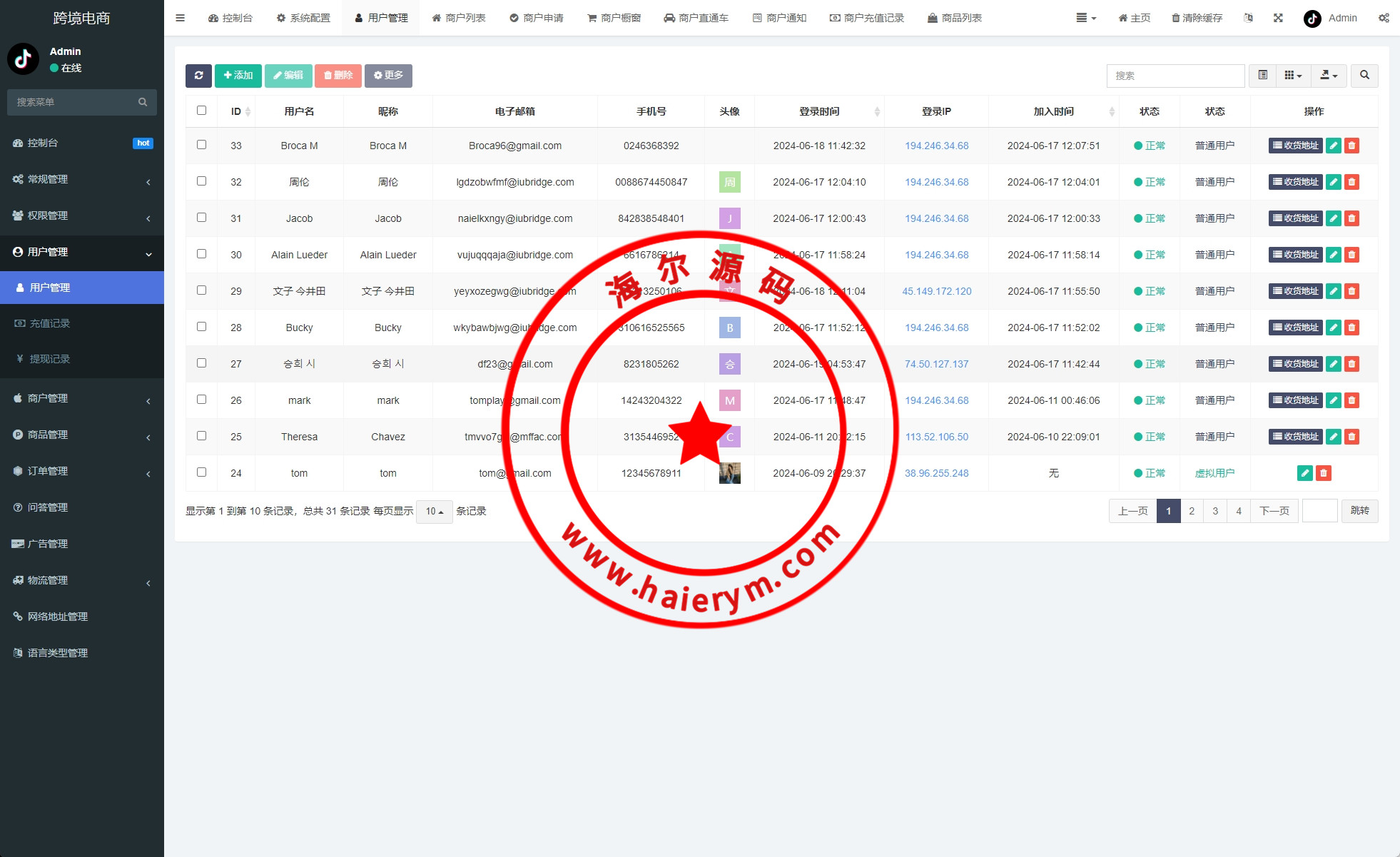The height and width of the screenshot is (857, 1400).
Task: Toggle the sidebar hamburger menu icon
Action: (x=180, y=18)
